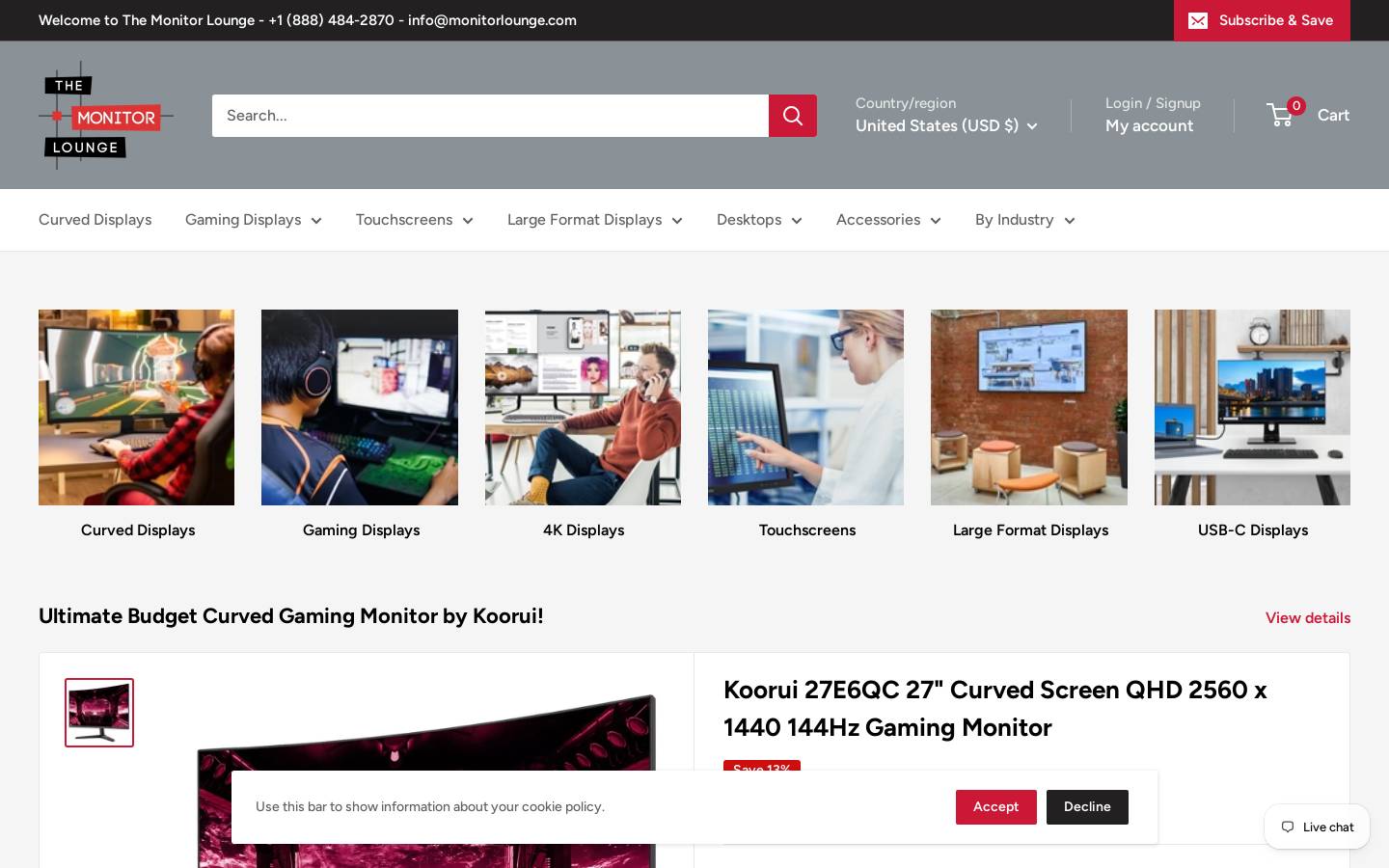Click the Ultimate Budget Curved Gaming Monitor heading
The width and height of the screenshot is (1389, 868).
(291, 615)
